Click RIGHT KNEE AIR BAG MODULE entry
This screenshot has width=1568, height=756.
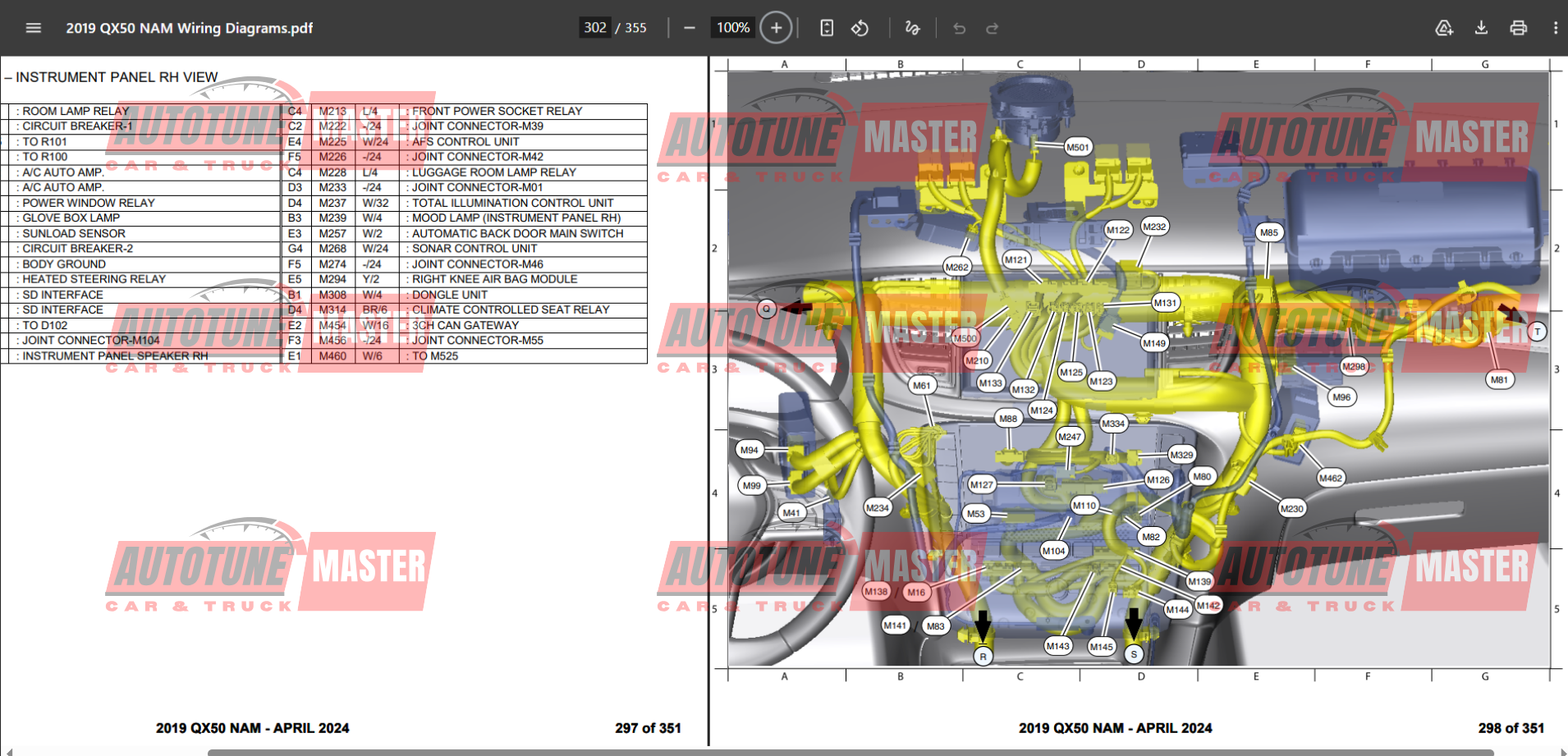point(494,279)
